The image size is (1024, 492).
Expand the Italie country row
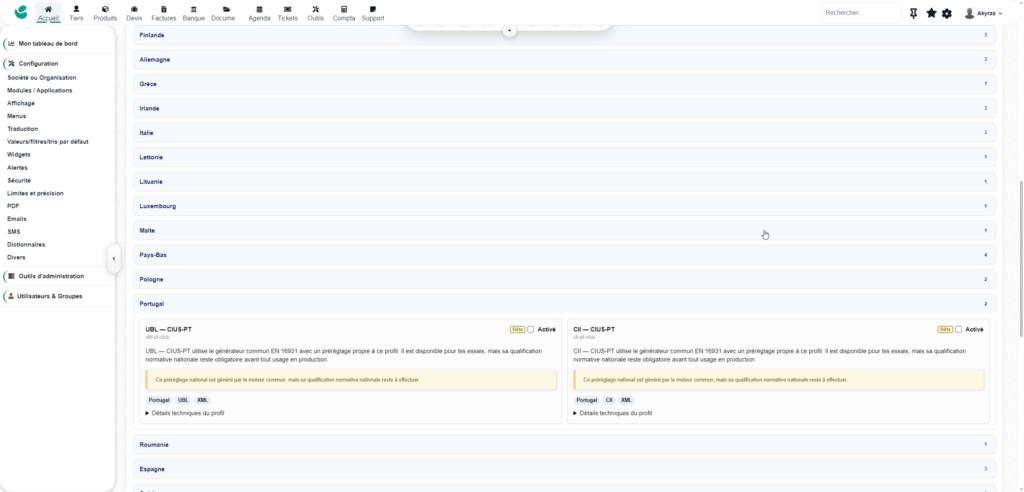564,133
